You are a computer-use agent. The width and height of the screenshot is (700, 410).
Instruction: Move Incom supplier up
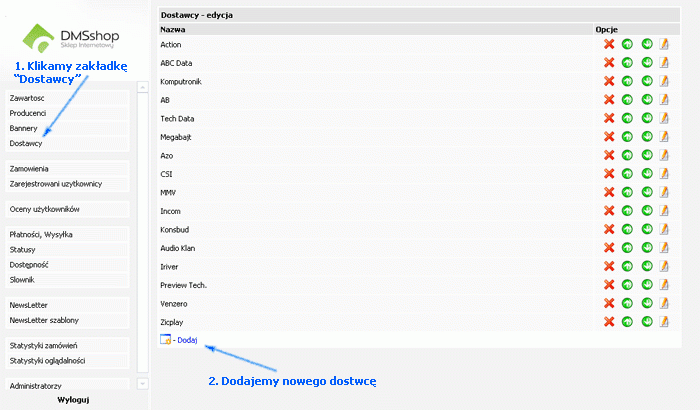[627, 211]
